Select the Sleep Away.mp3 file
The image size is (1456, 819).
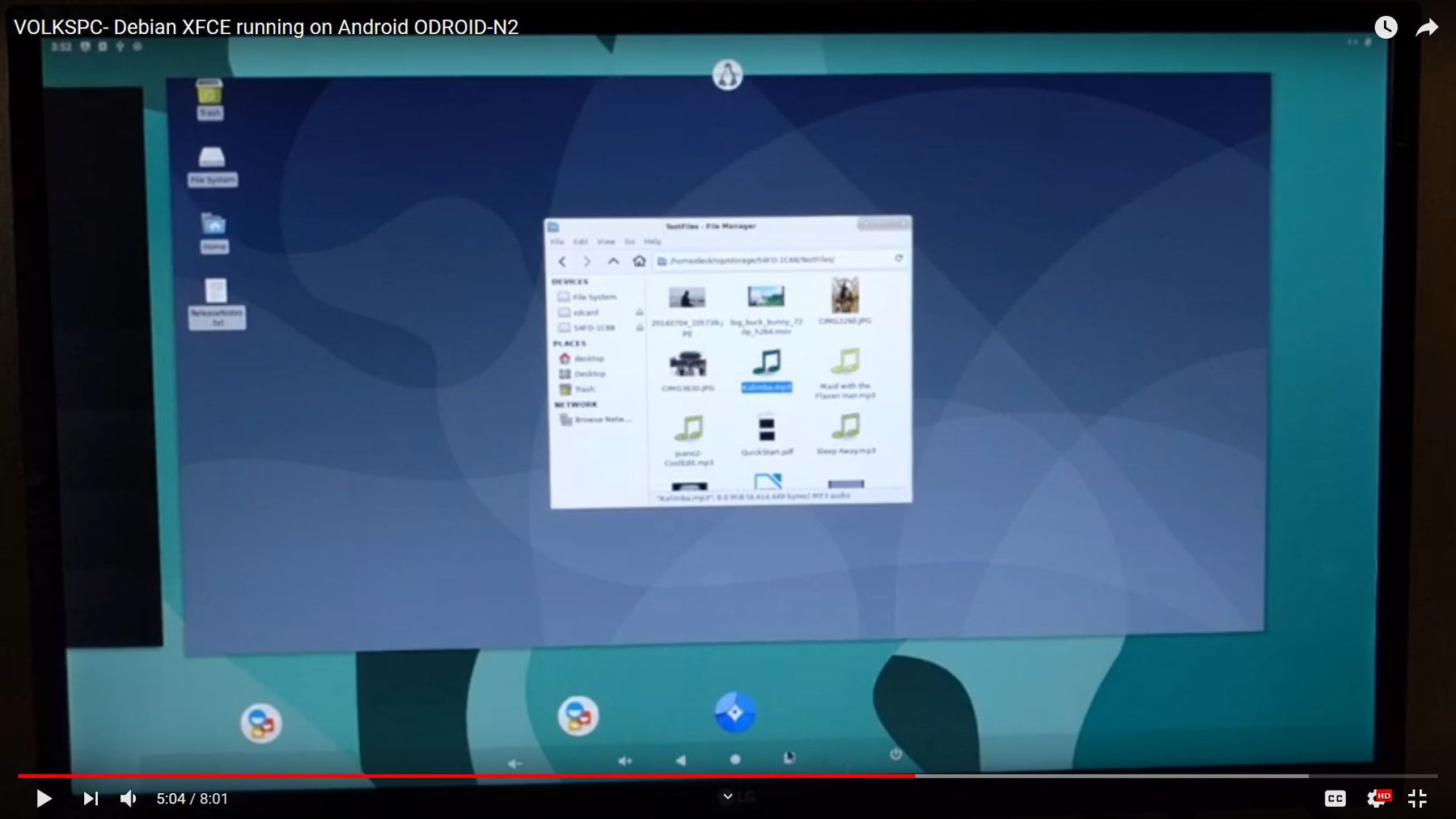846,434
